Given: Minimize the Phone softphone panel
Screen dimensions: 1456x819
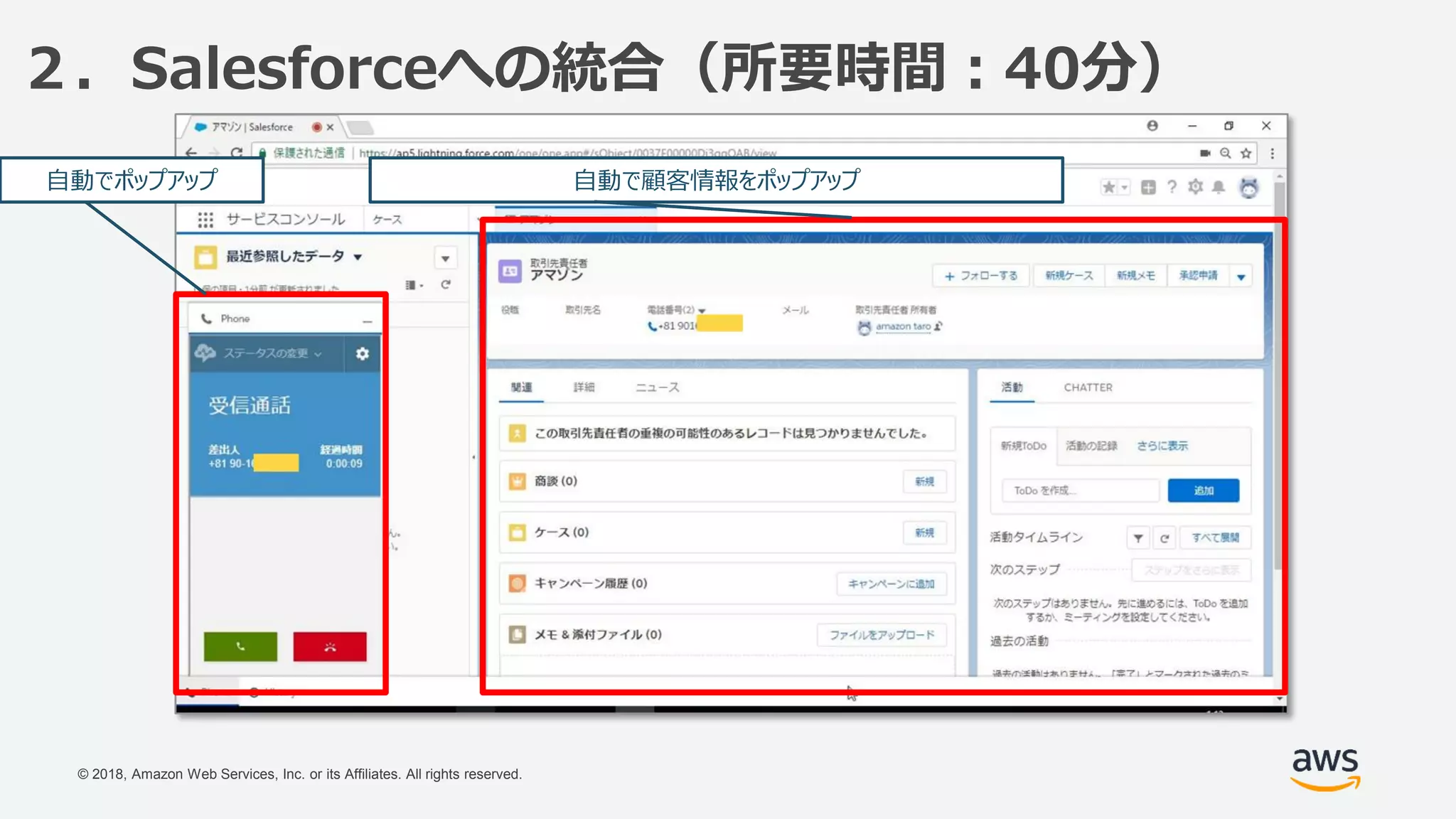Looking at the screenshot, I should pyautogui.click(x=367, y=320).
